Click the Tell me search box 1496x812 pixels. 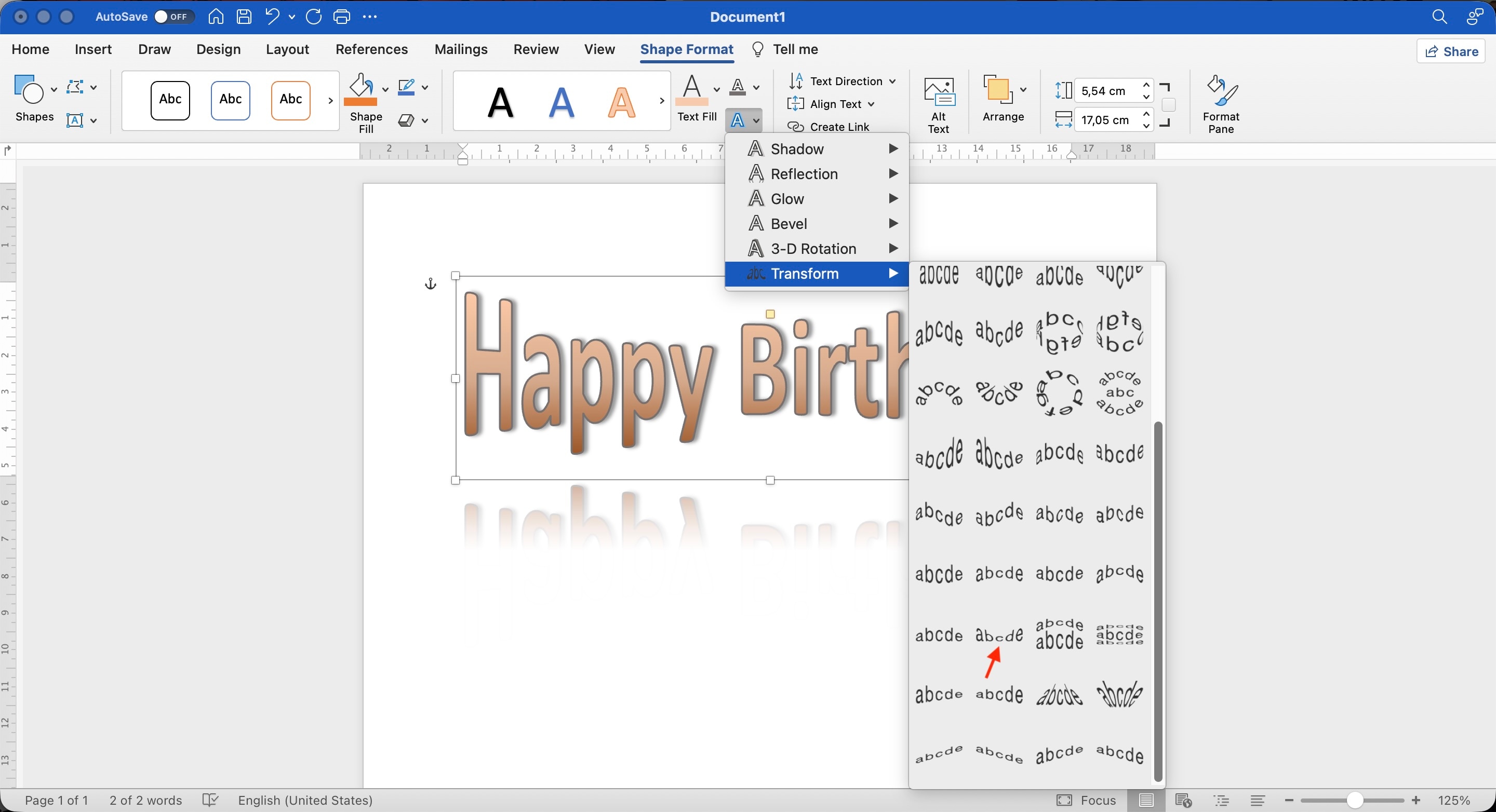785,49
